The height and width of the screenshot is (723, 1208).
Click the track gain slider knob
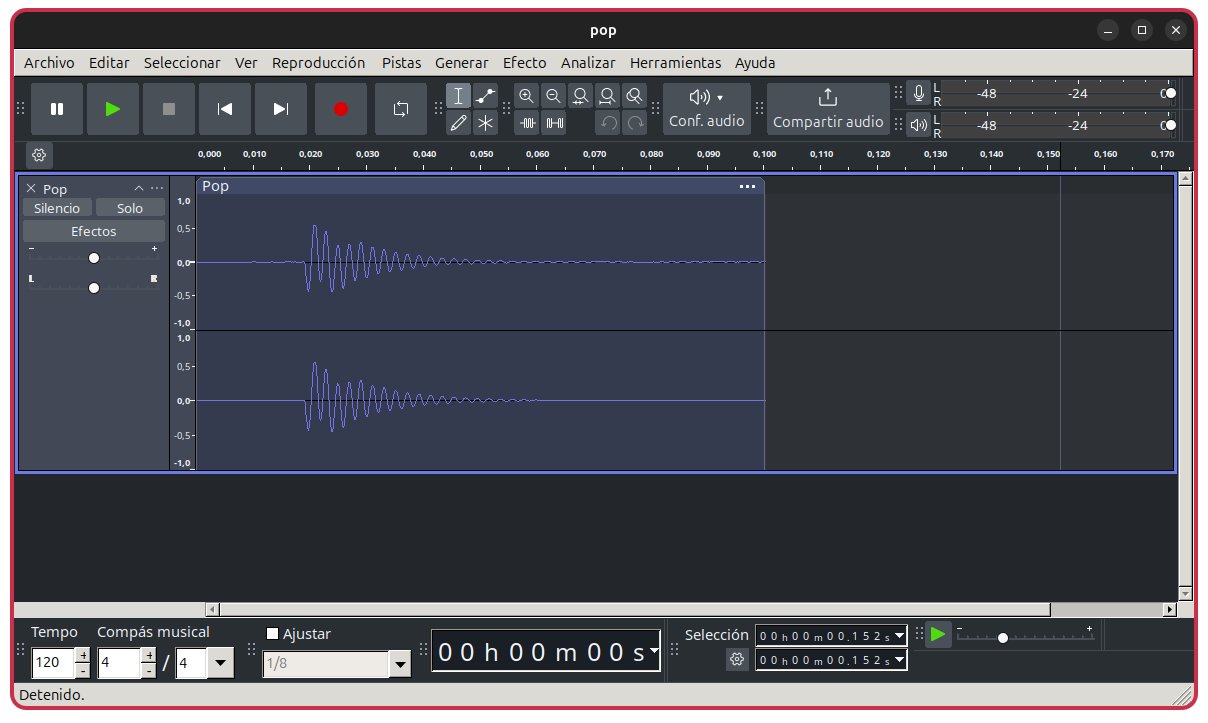(94, 258)
